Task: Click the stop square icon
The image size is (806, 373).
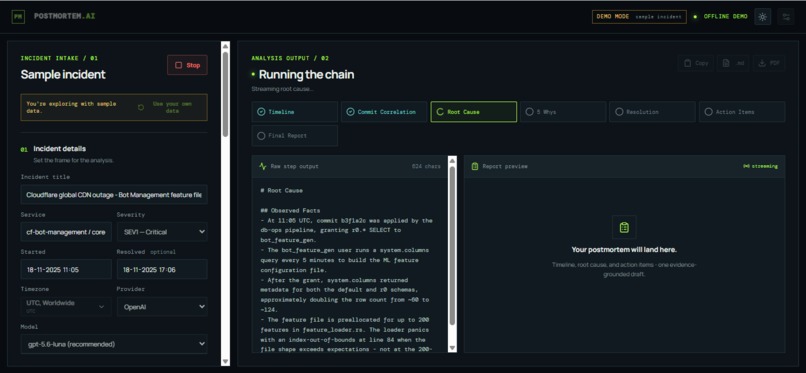Action: pos(178,65)
